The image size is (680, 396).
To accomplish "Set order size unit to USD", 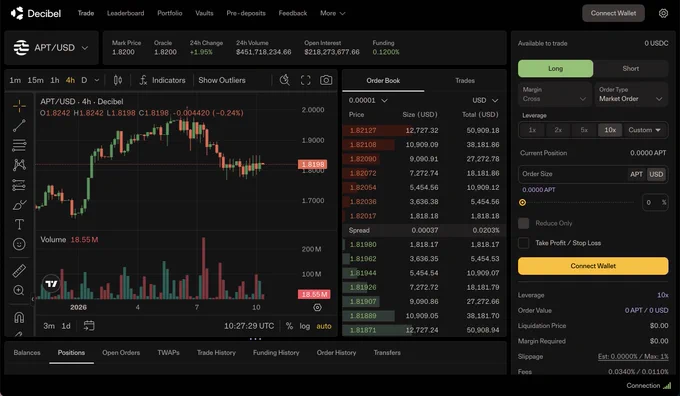I will [x=656, y=174].
